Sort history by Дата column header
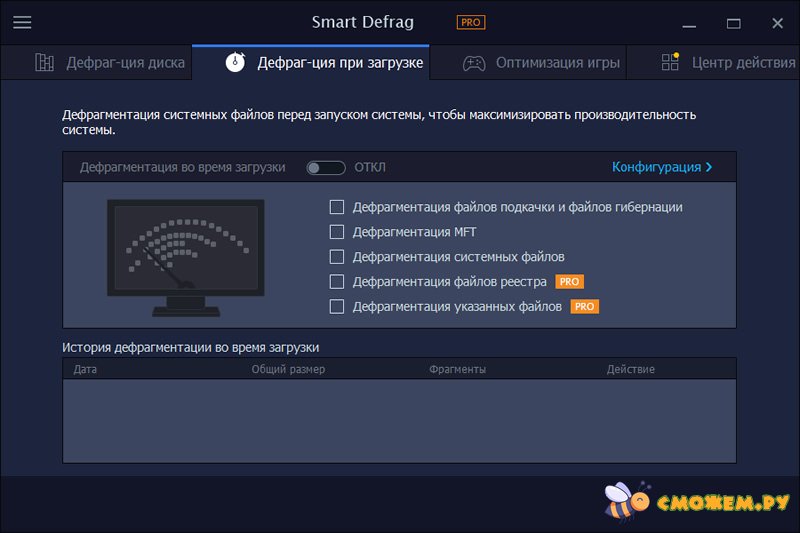Screen dimensions: 800x533 click(86, 369)
